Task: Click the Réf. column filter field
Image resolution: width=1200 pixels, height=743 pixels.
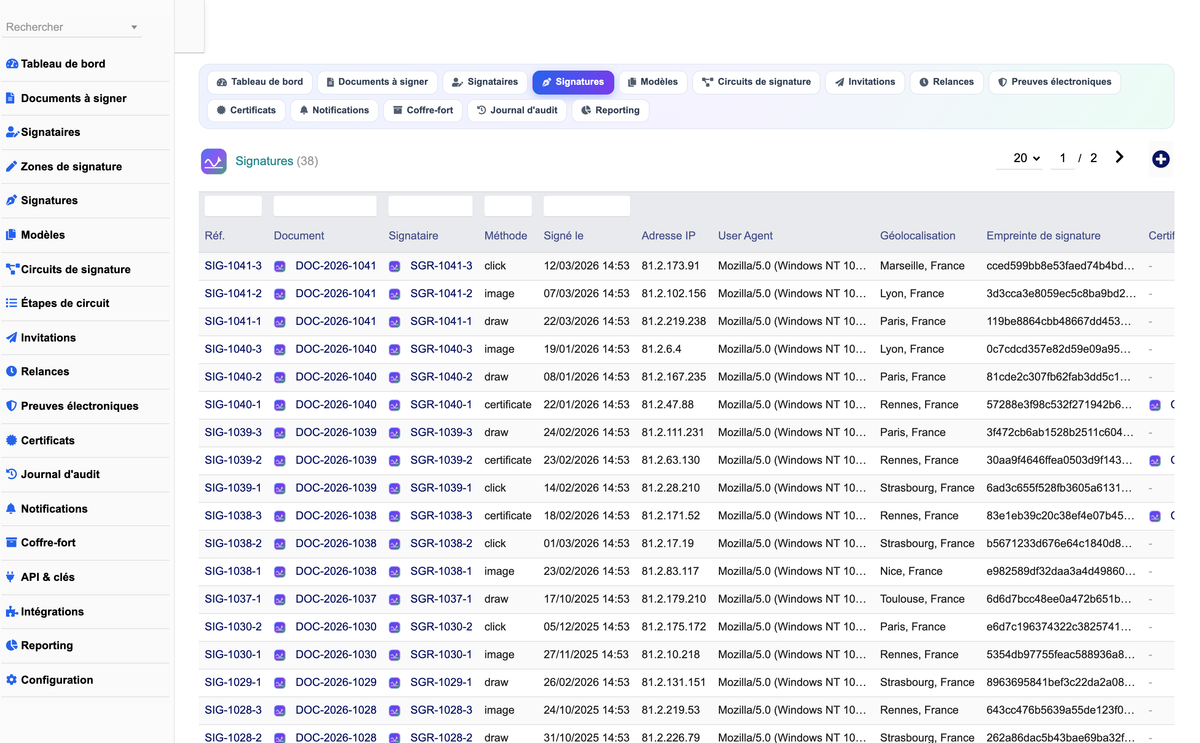Action: click(x=233, y=206)
